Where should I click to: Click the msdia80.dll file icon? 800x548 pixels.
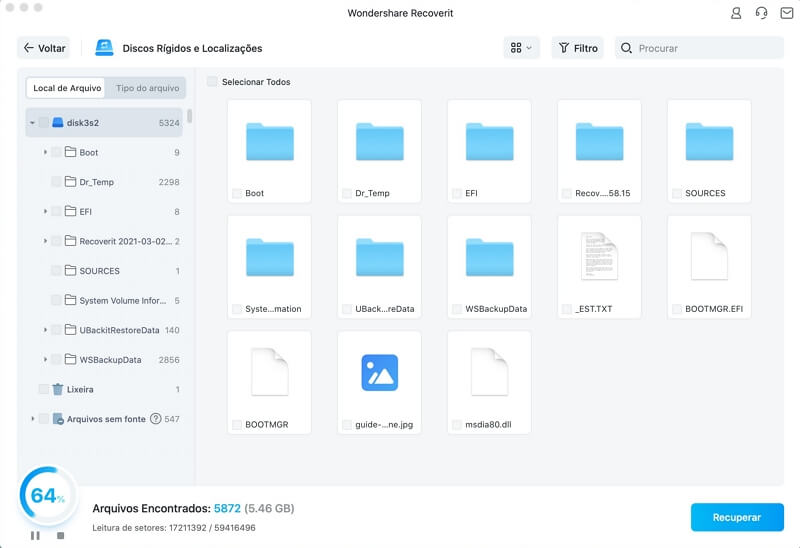click(x=489, y=372)
